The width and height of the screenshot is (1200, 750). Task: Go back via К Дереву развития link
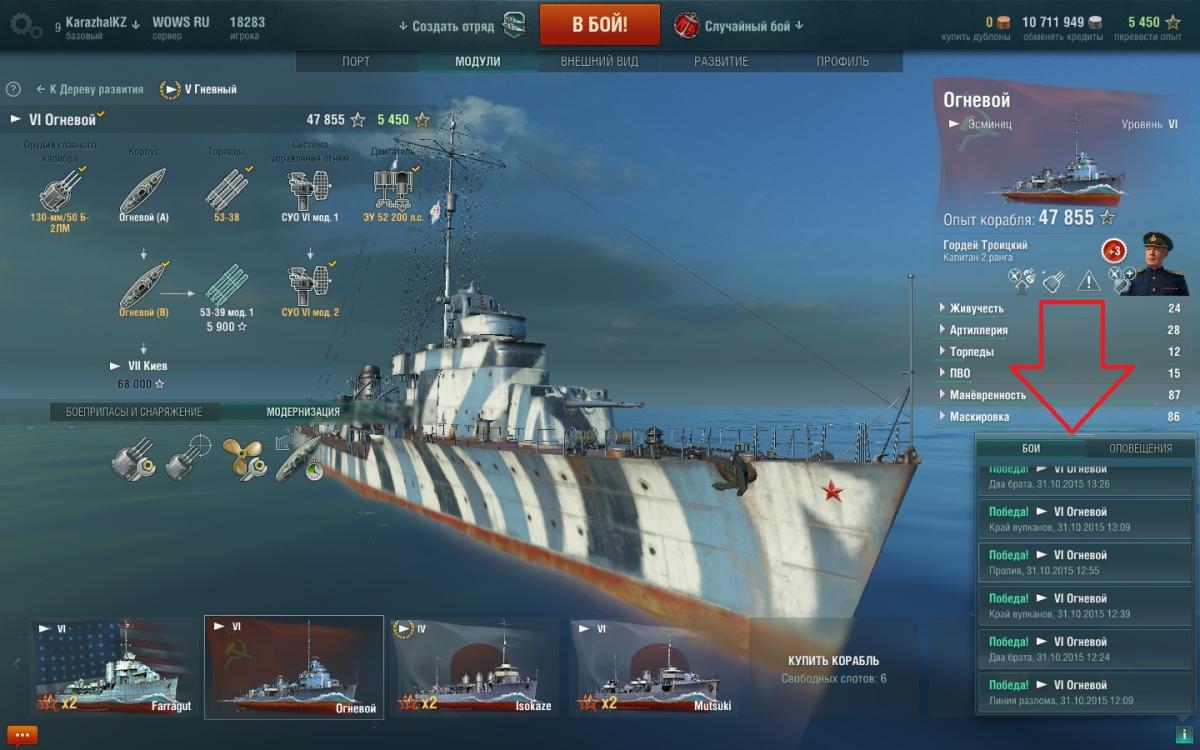pos(90,89)
